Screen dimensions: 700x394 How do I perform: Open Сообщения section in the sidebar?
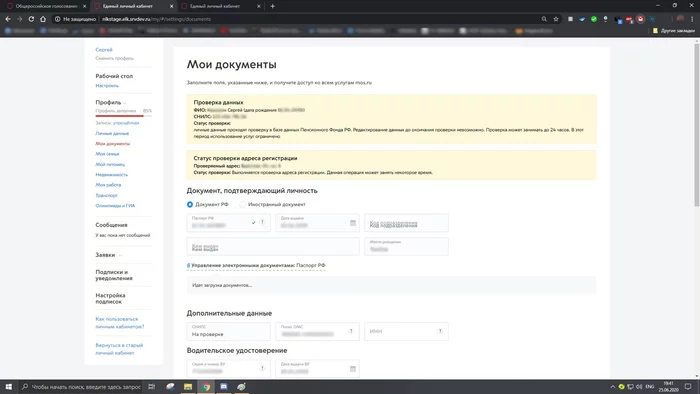[x=111, y=225]
